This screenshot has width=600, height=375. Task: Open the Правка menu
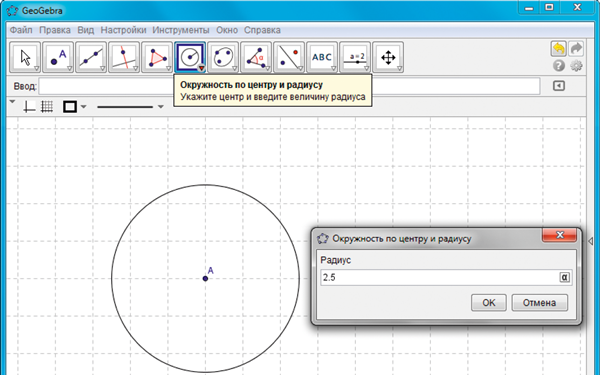(55, 30)
